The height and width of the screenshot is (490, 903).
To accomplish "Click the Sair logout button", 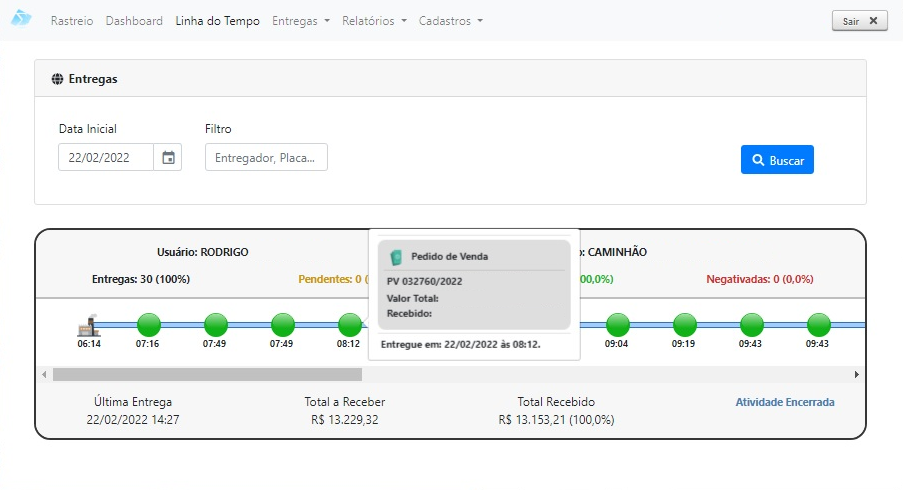I will click(859, 21).
